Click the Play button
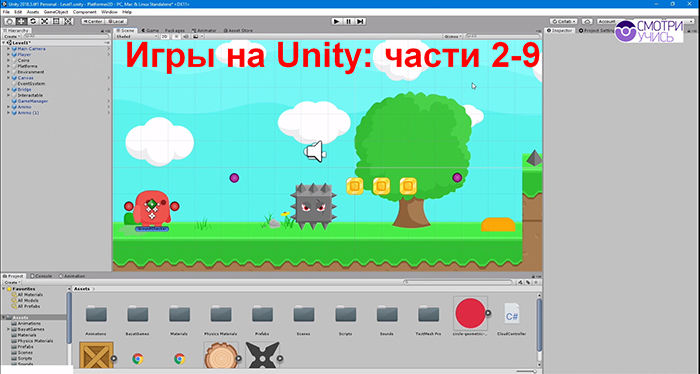 [337, 21]
